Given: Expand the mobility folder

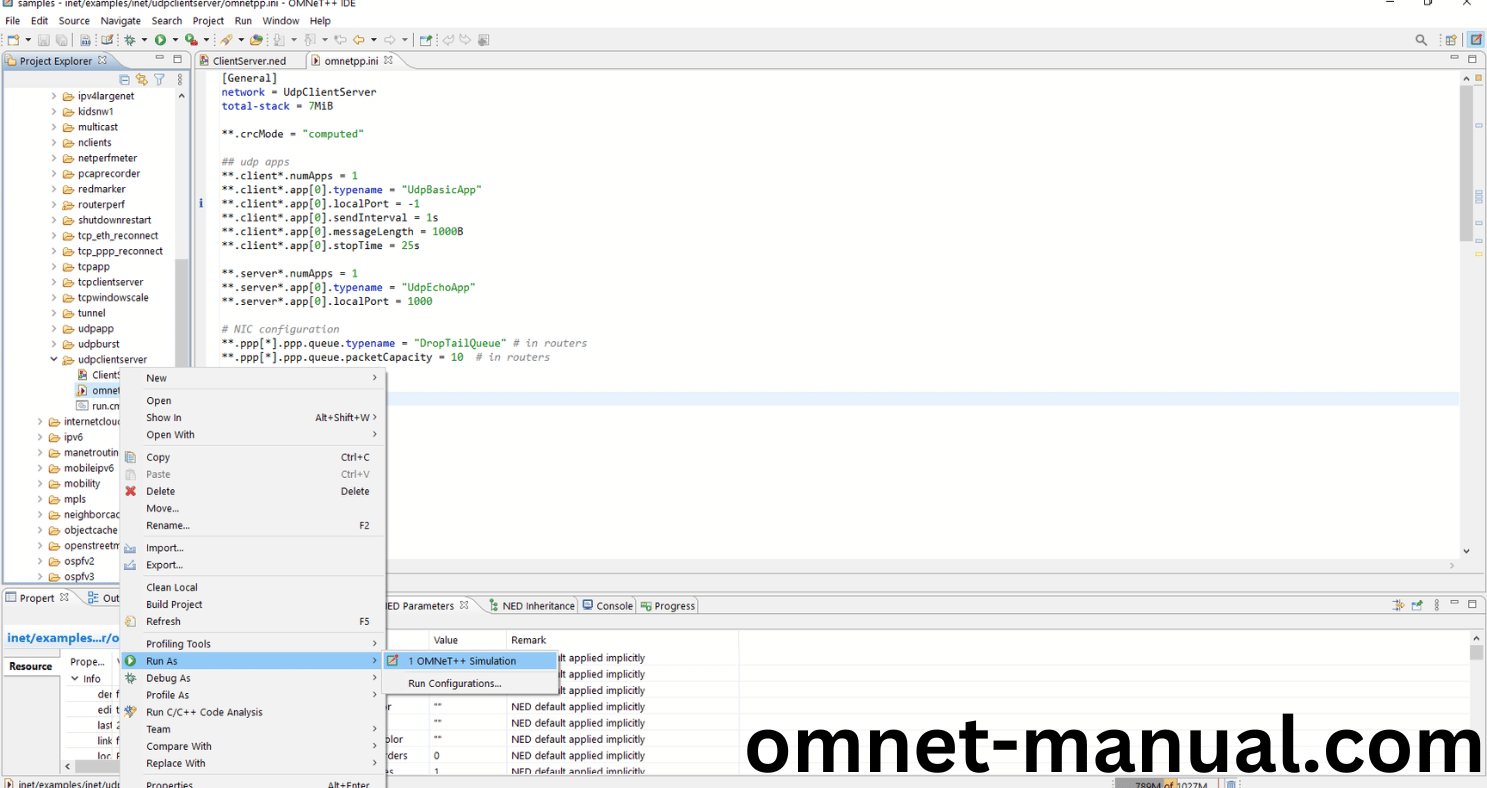Looking at the screenshot, I should coord(40,483).
